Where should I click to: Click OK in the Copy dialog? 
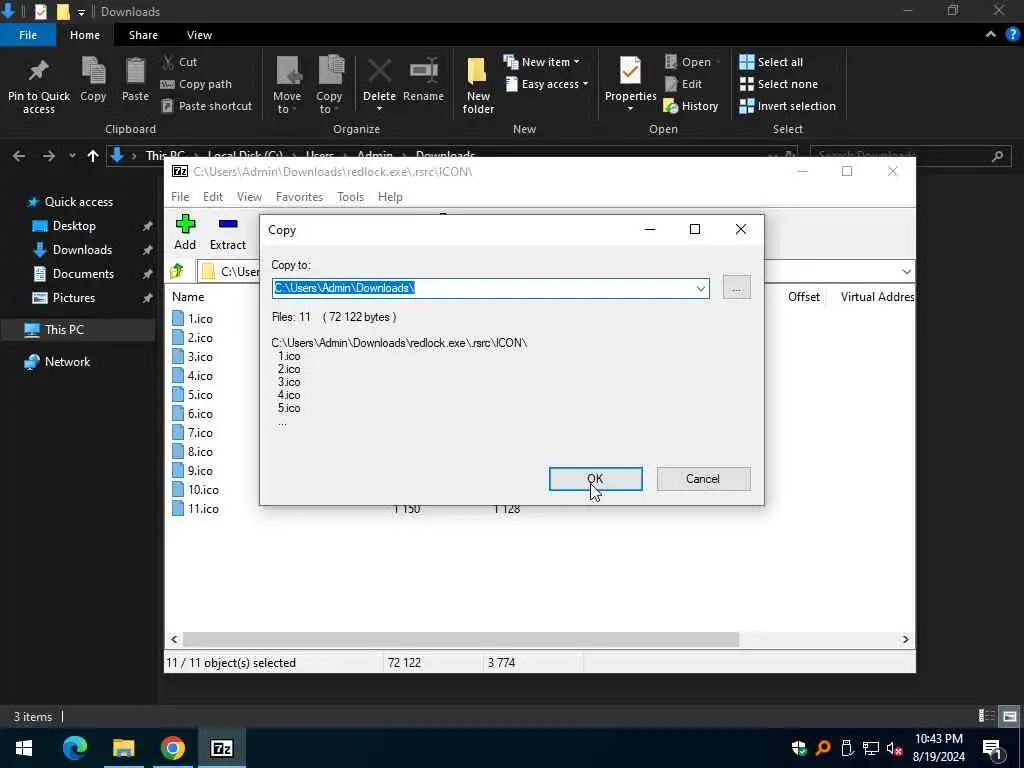coord(596,479)
